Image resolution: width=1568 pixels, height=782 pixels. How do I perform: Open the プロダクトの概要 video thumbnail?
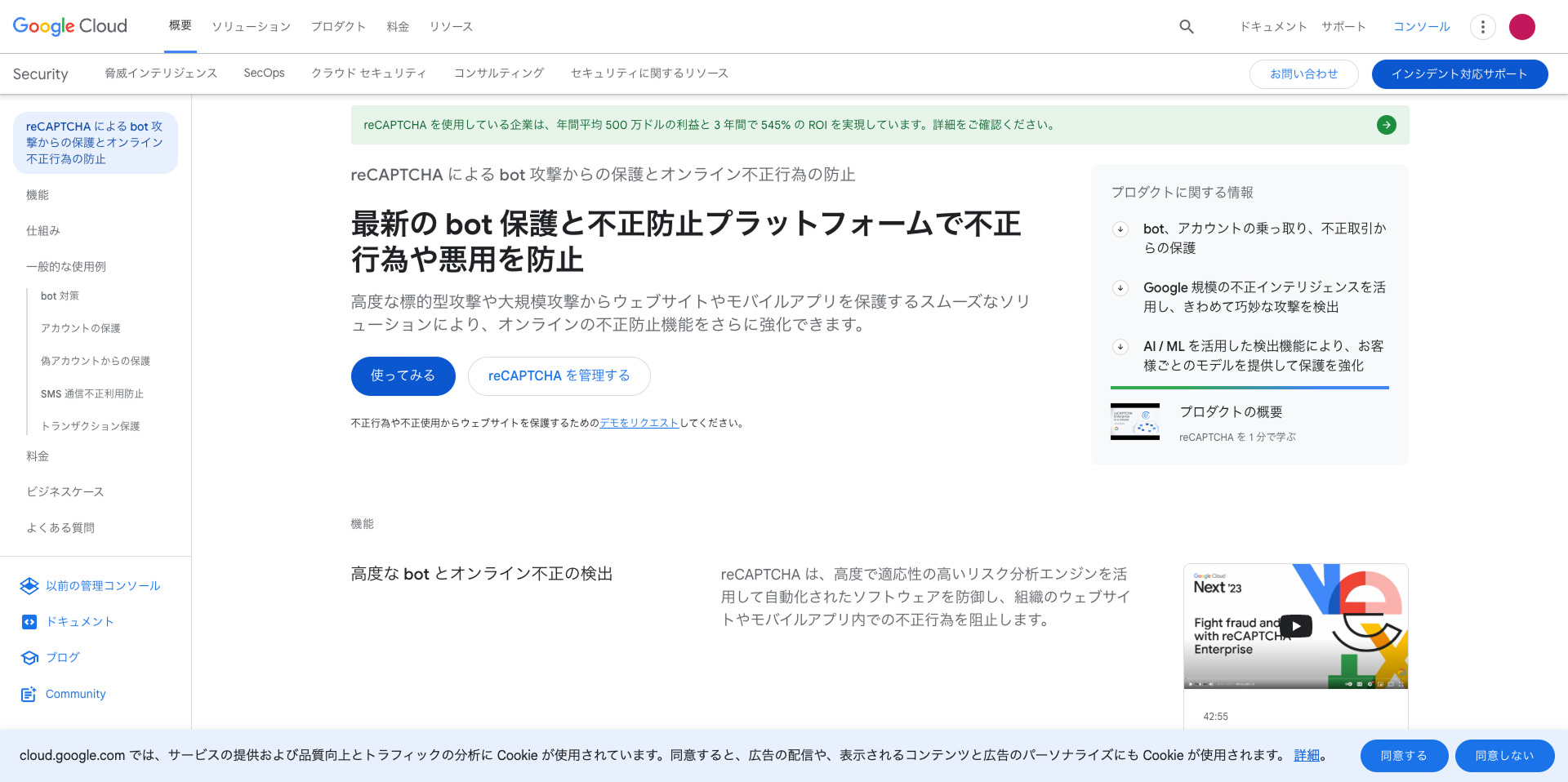[1135, 422]
